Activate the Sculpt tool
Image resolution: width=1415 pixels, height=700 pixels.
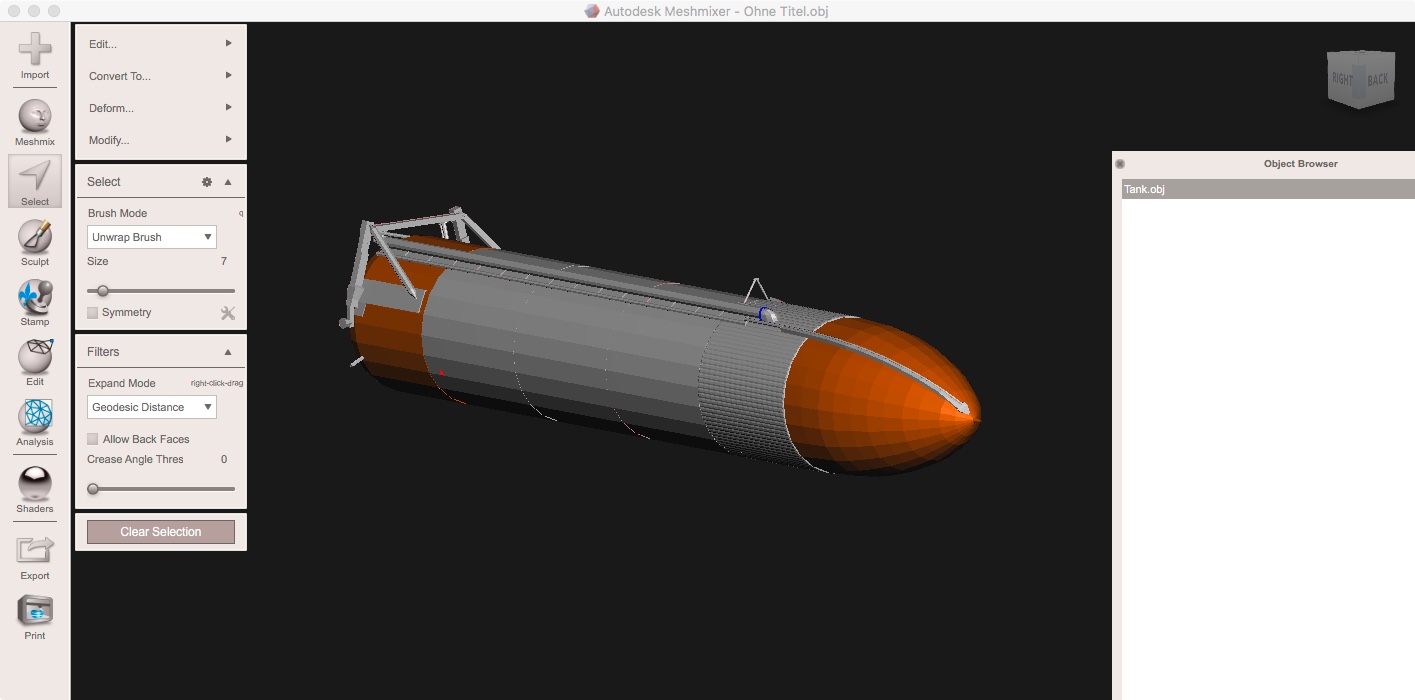point(34,240)
